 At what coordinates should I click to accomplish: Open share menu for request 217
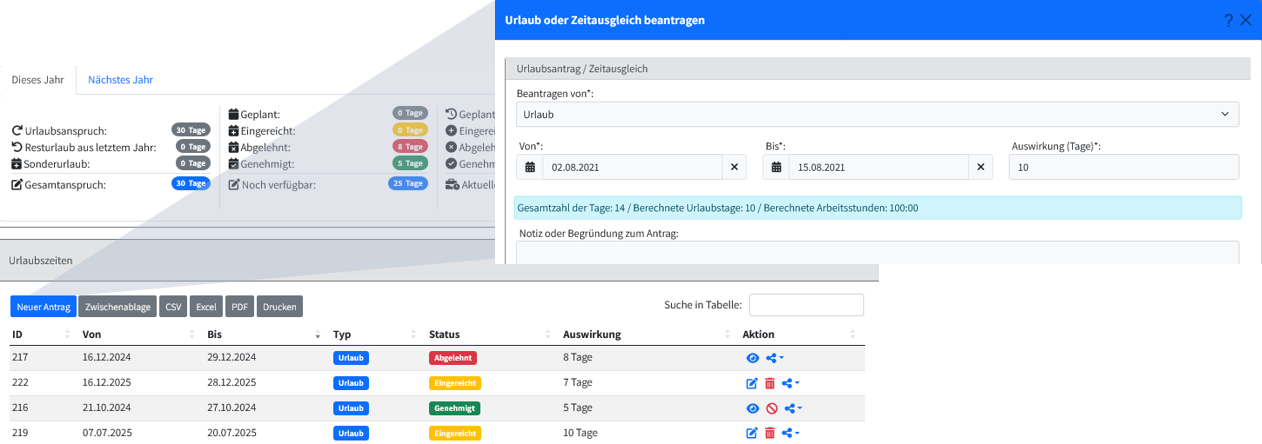coord(775,358)
